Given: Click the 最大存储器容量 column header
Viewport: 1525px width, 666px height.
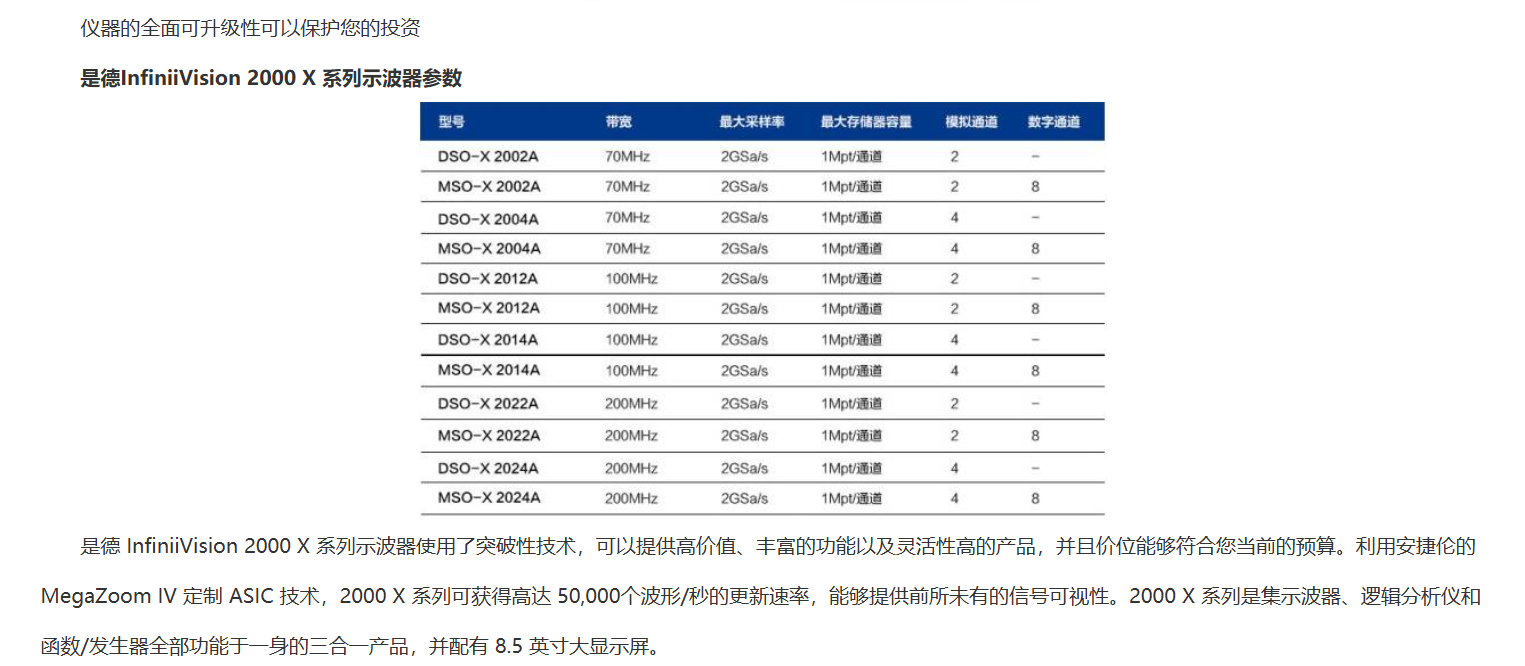Looking at the screenshot, I should tap(866, 122).
